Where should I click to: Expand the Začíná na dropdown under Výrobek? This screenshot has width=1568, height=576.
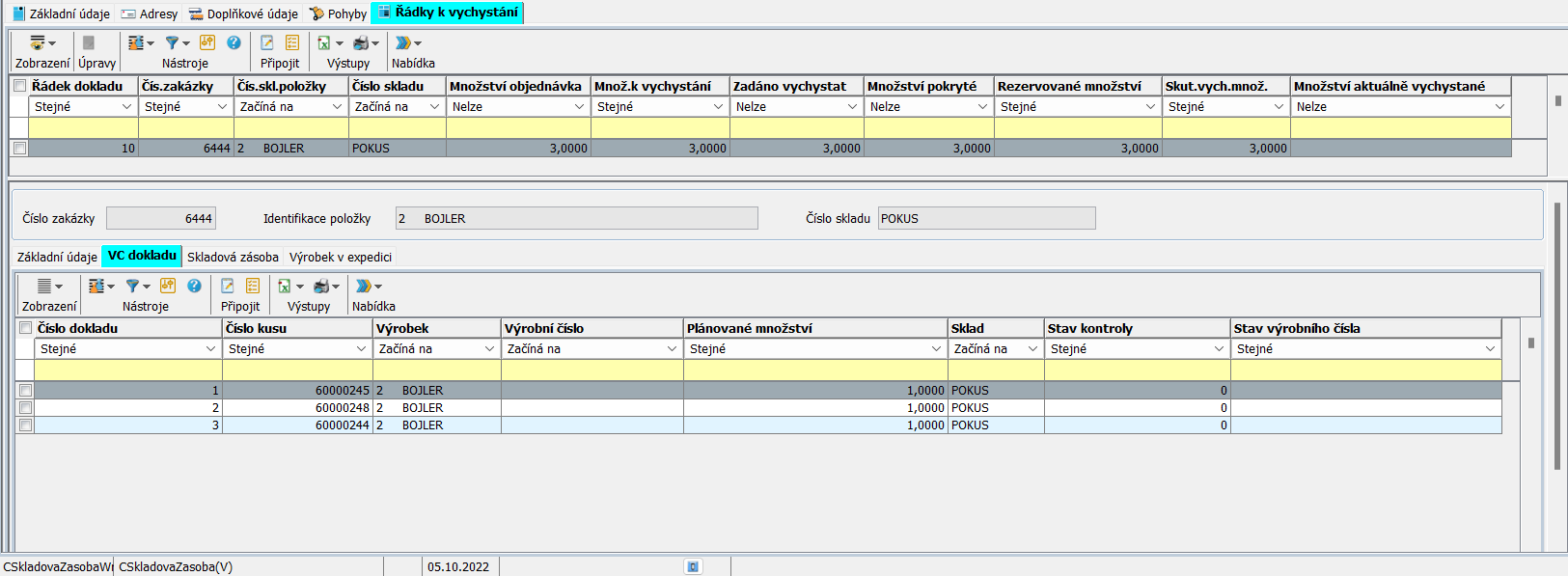point(489,349)
